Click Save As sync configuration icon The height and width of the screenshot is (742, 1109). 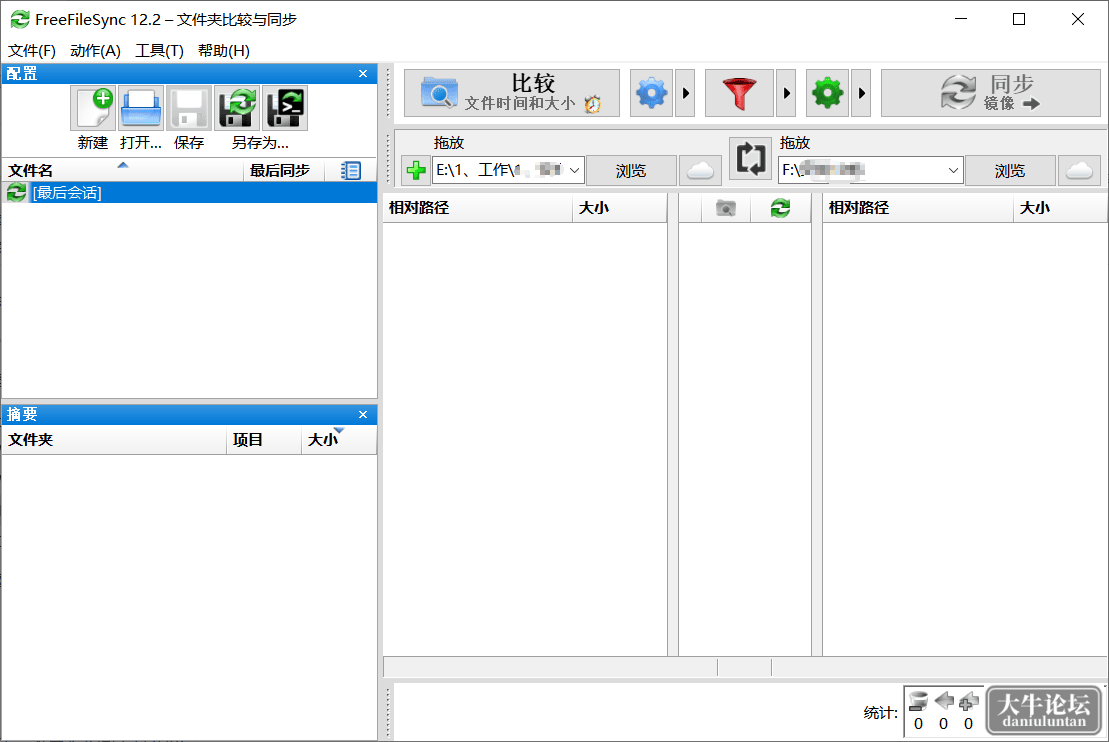[237, 108]
